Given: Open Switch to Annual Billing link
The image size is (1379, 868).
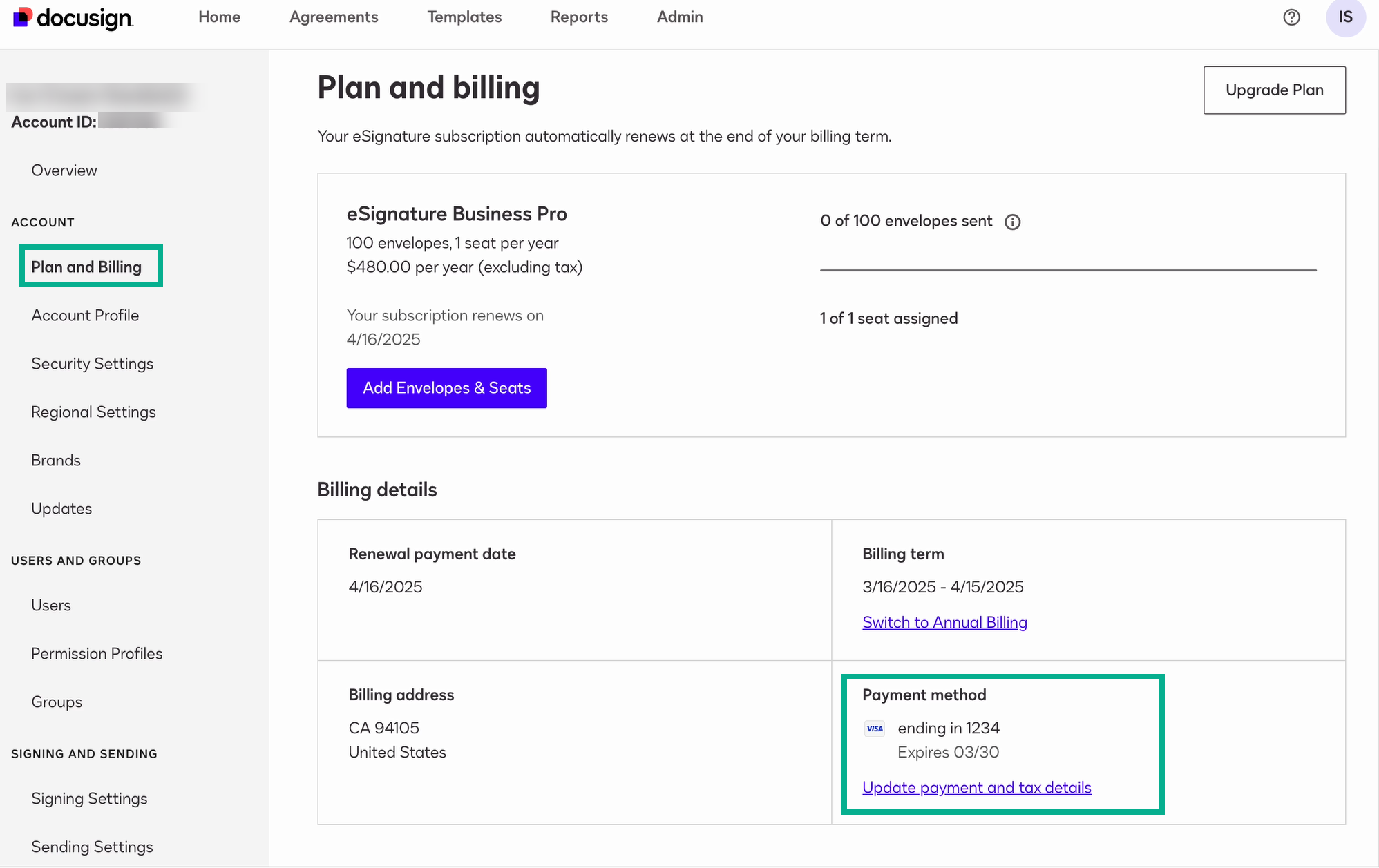Looking at the screenshot, I should pos(944,622).
